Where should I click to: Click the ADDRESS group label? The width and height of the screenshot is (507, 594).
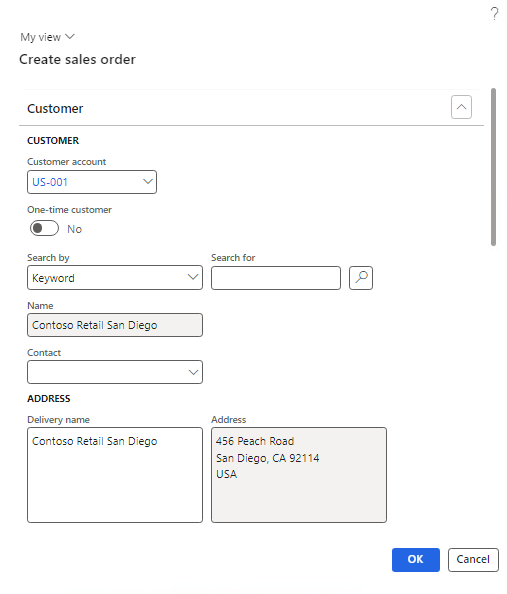click(x=49, y=399)
